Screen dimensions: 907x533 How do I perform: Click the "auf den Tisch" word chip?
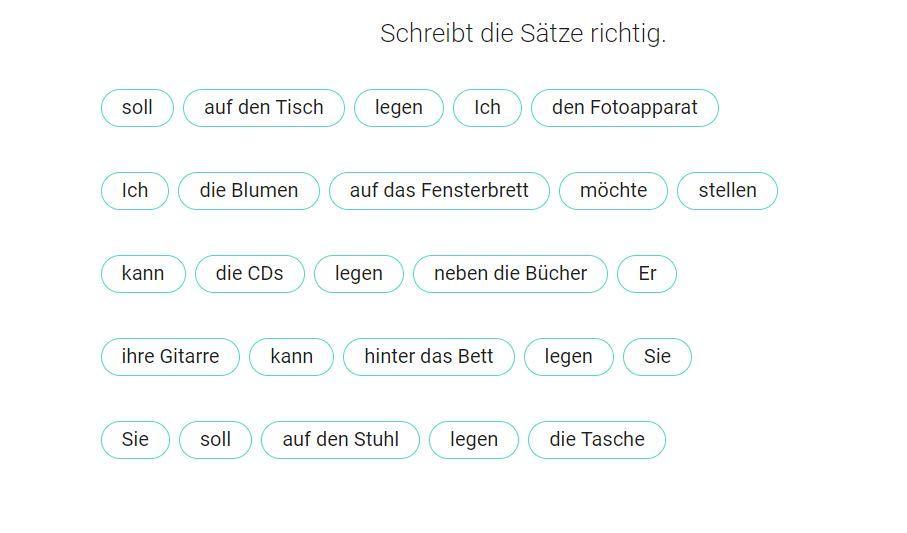[x=264, y=108]
